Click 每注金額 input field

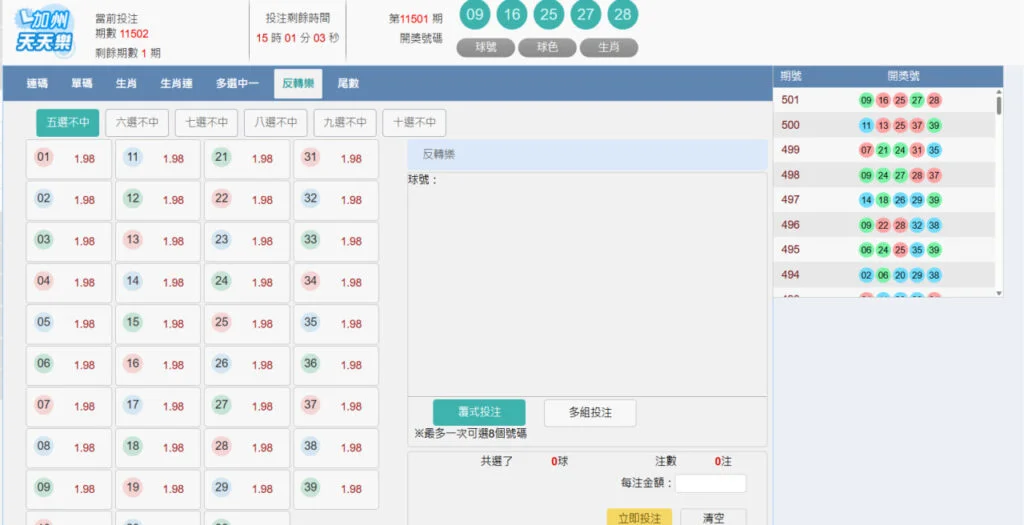click(710, 484)
